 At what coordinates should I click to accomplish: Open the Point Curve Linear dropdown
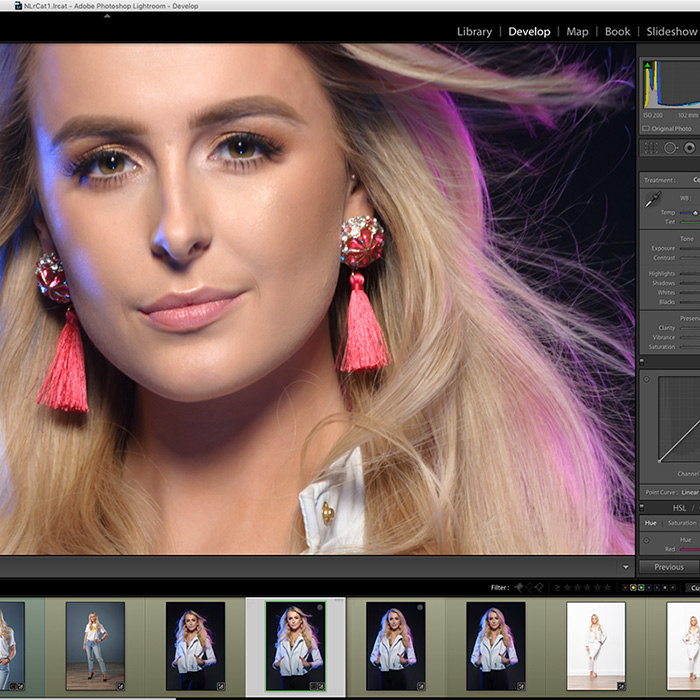click(x=690, y=492)
